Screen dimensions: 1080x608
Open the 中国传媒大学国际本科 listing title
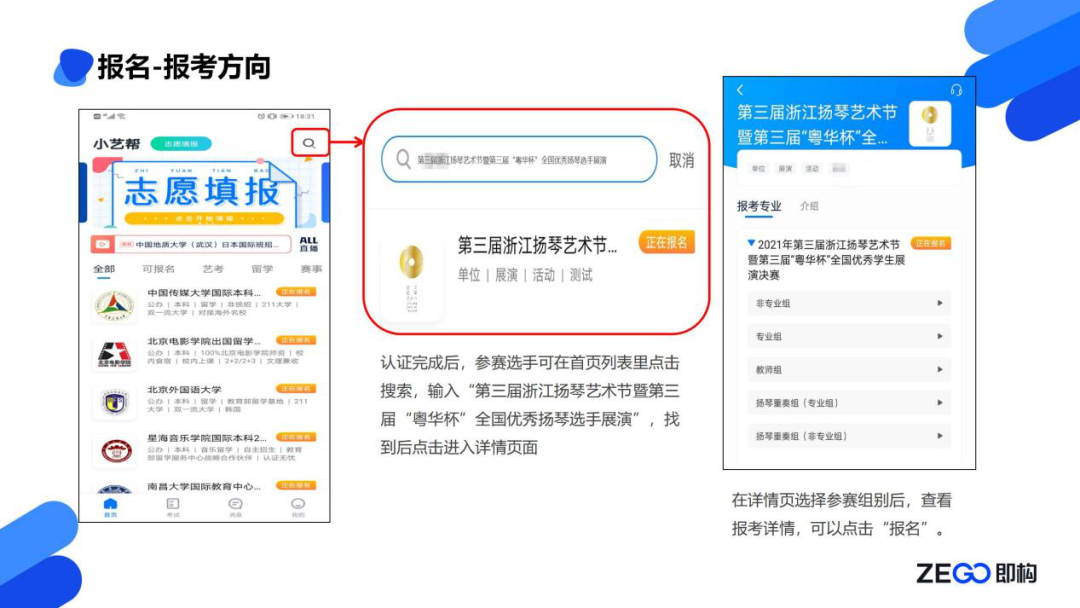(204, 293)
